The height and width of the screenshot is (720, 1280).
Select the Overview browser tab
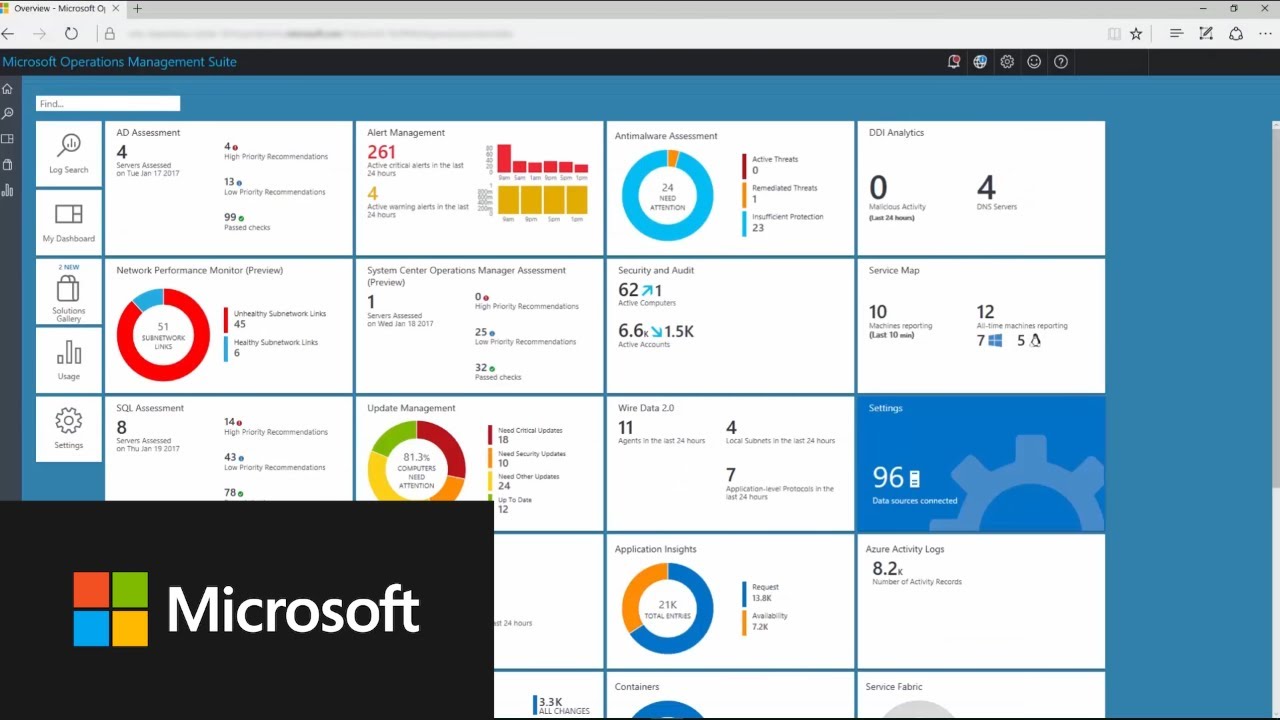62,8
